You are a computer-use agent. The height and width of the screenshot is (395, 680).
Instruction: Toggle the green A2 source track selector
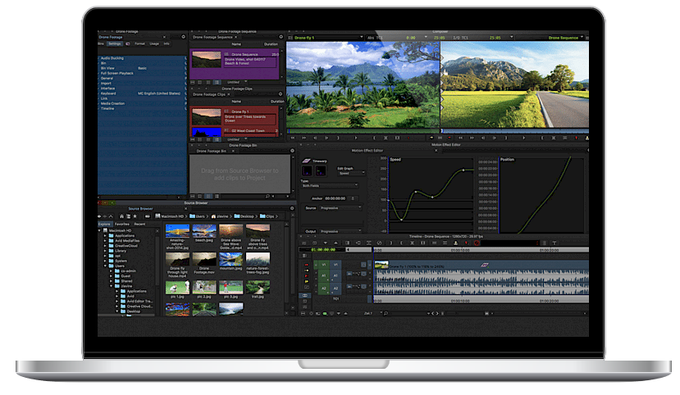tap(324, 288)
